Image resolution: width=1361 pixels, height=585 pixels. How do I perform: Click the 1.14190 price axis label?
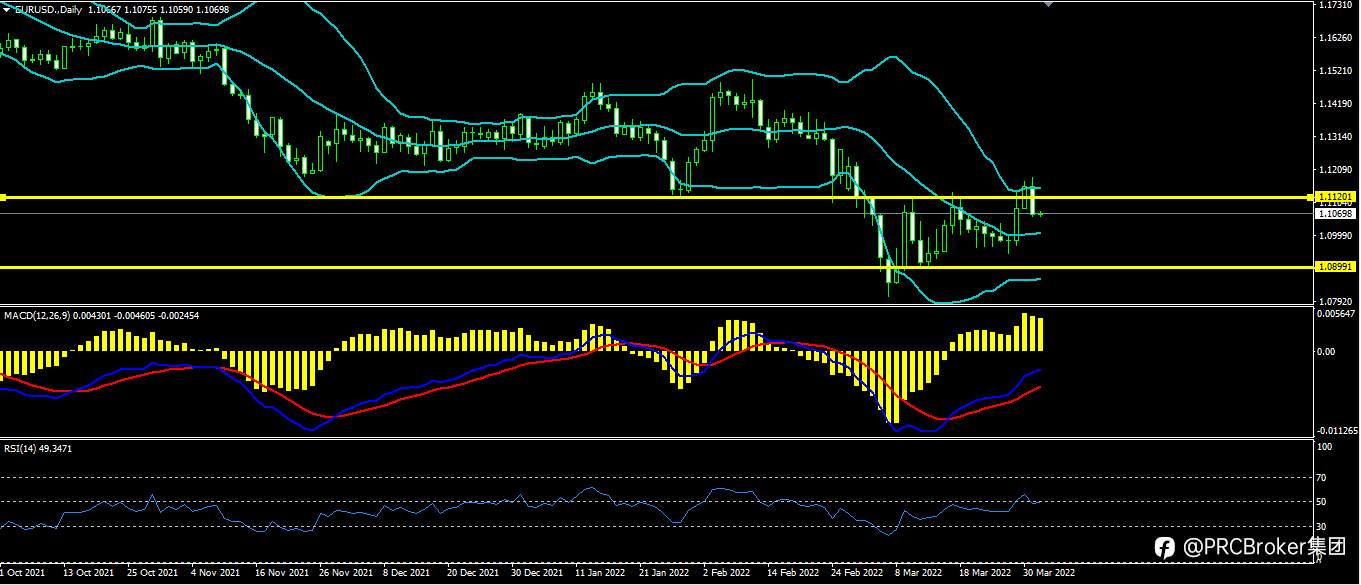(1335, 104)
